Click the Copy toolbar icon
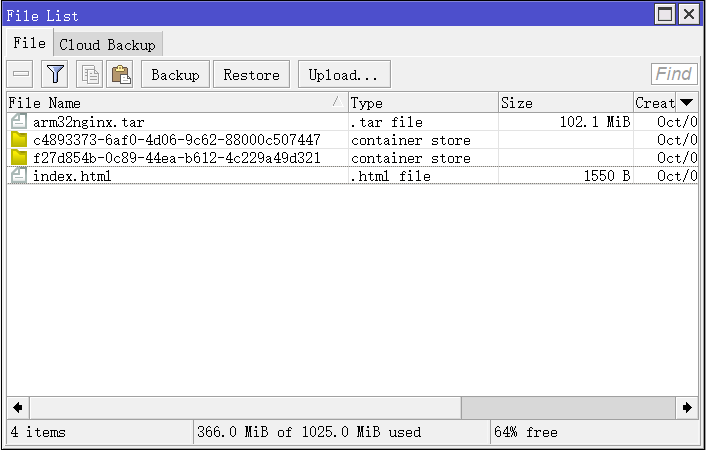This screenshot has width=706, height=450. (90, 74)
